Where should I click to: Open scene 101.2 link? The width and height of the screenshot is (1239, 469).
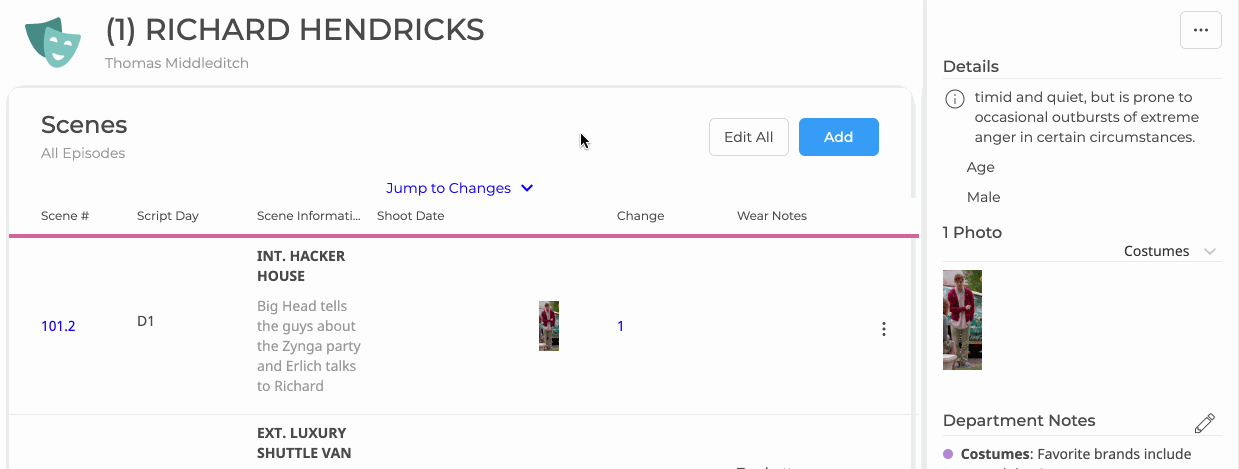(x=58, y=326)
